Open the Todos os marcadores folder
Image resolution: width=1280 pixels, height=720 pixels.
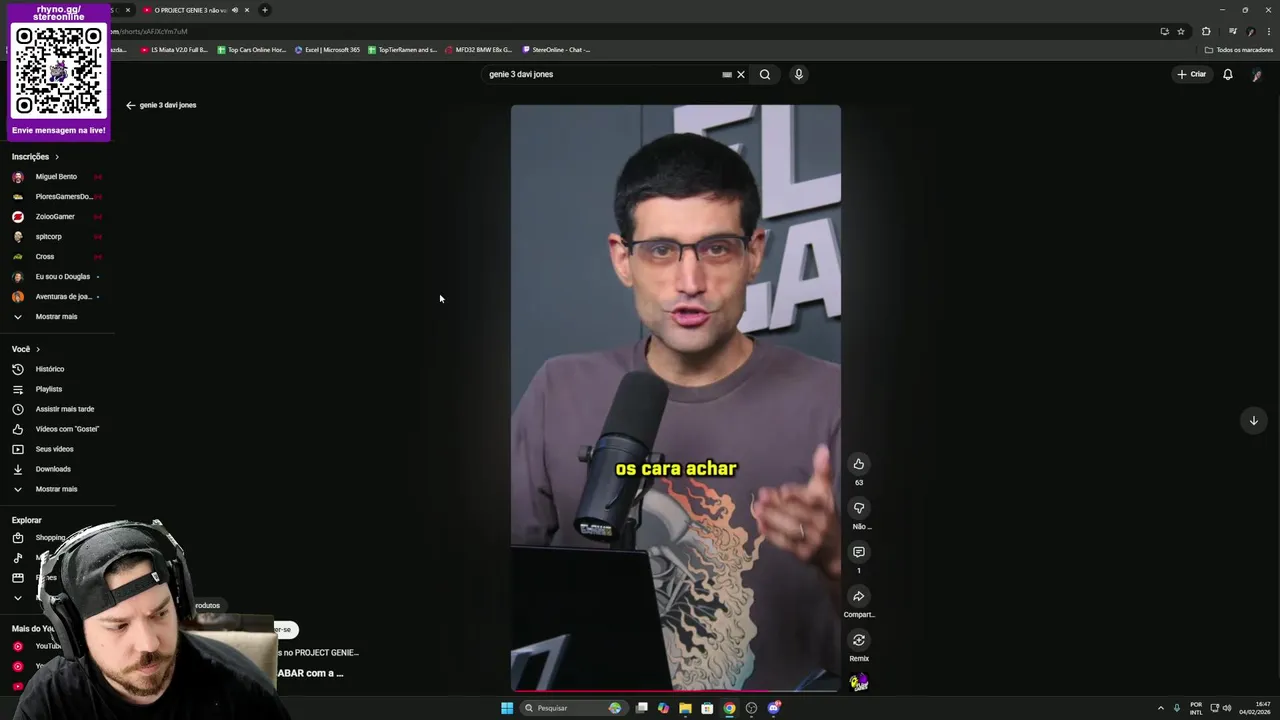click(x=1239, y=49)
